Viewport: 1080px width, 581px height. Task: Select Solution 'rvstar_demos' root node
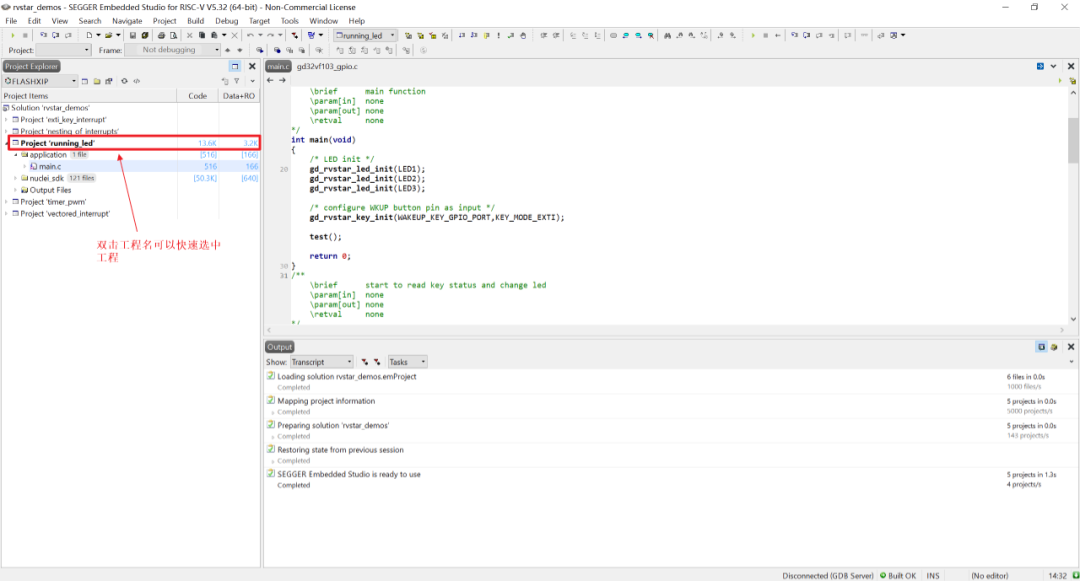coord(50,108)
